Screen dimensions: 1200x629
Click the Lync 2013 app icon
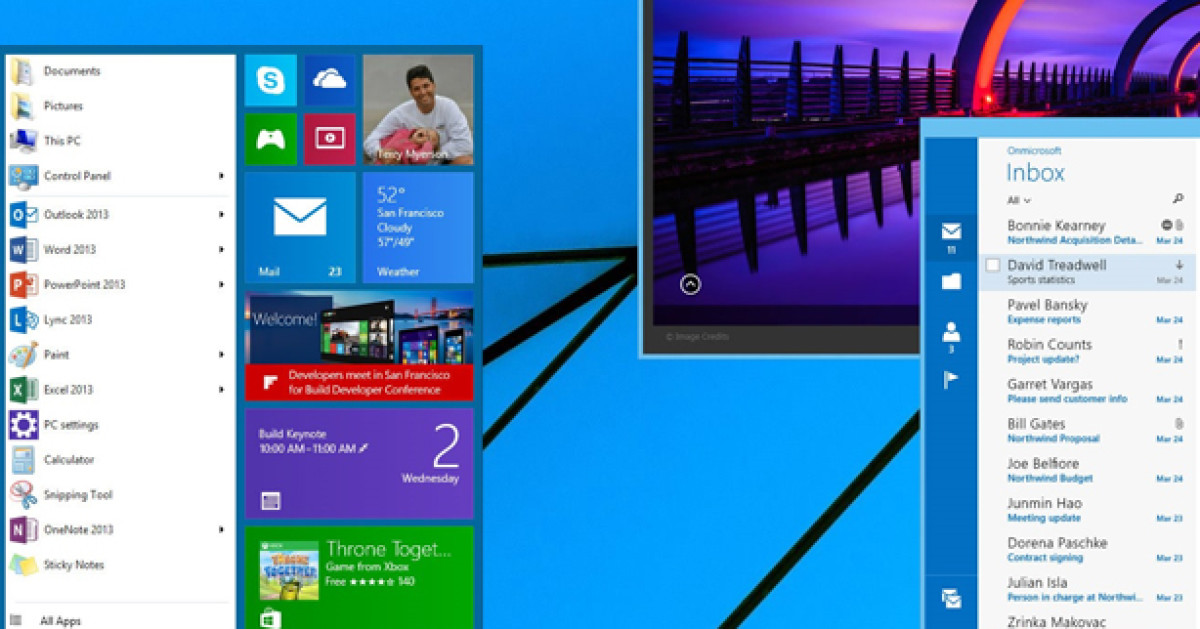point(23,320)
